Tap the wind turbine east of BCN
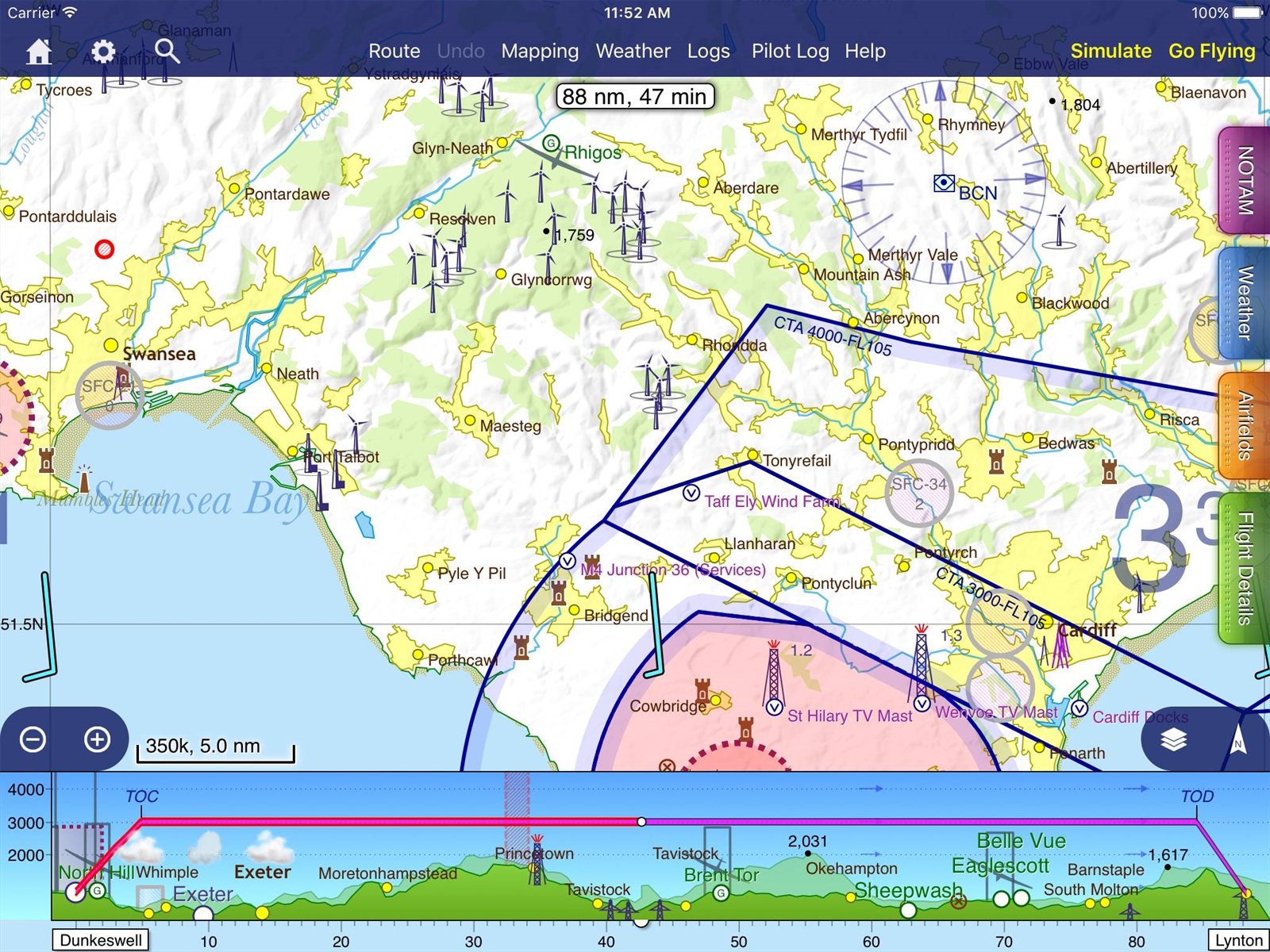This screenshot has width=1270, height=952. [x=1058, y=228]
